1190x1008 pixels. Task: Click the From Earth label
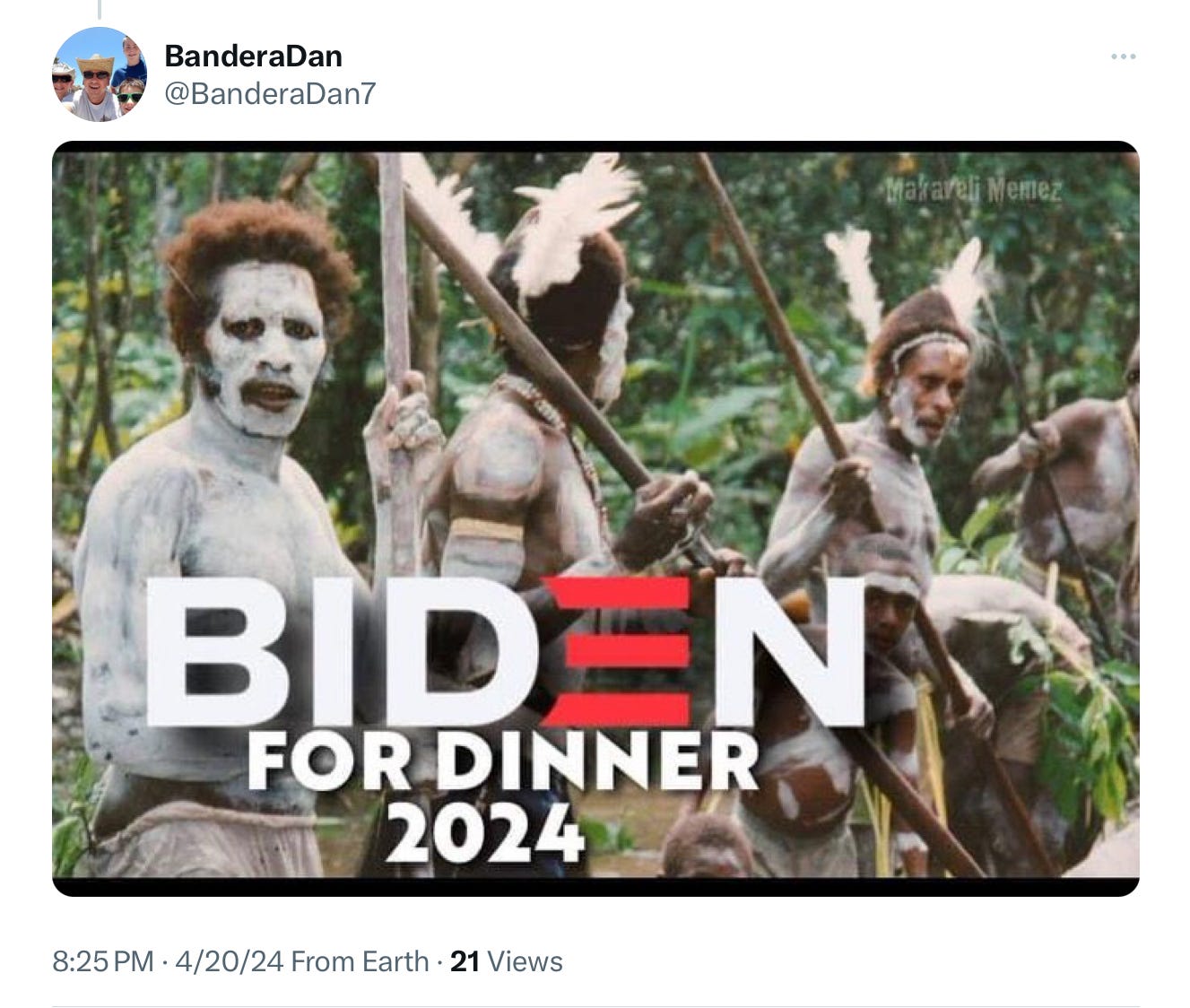click(360, 961)
